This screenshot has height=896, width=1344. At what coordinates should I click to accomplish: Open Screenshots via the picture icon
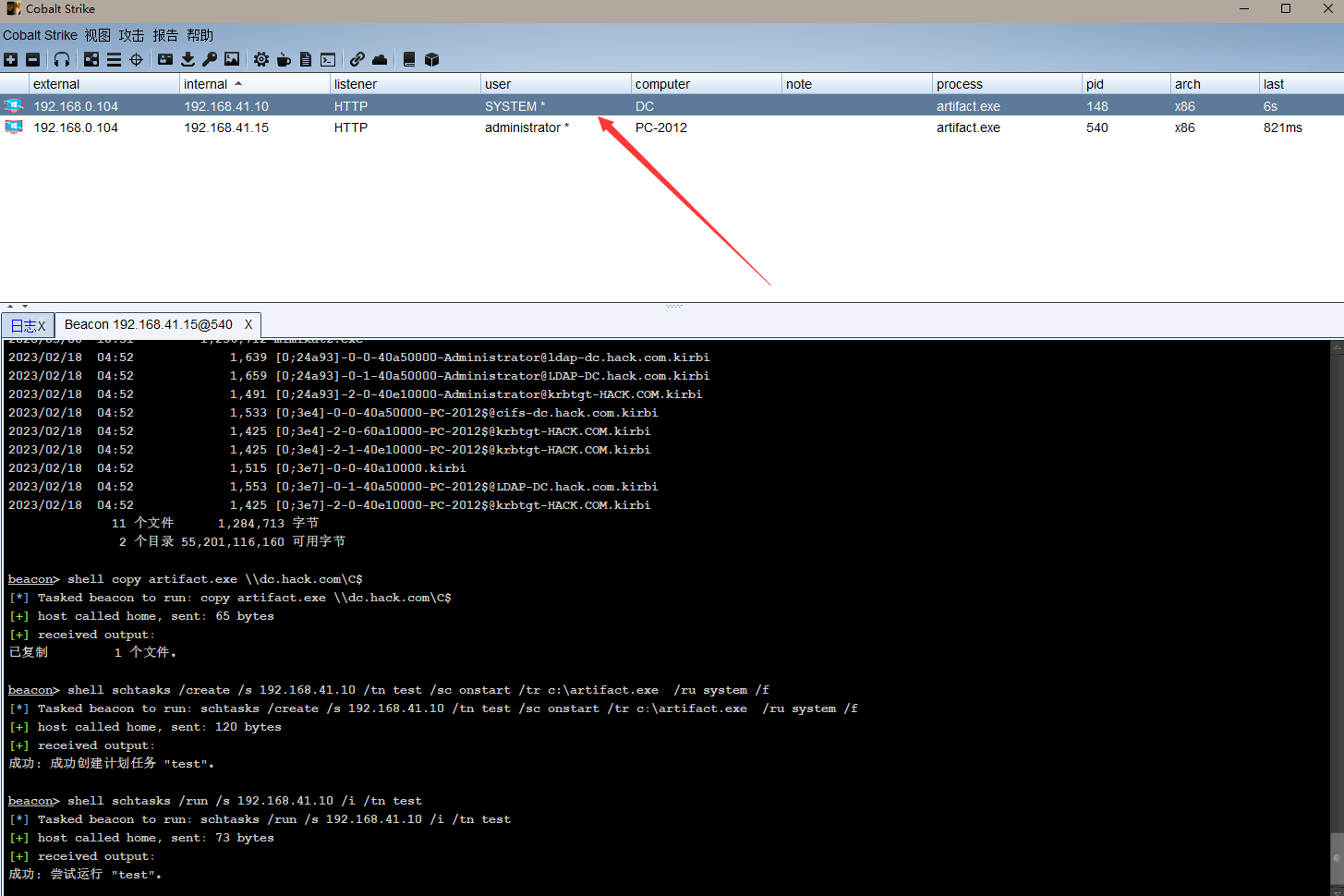pos(232,59)
